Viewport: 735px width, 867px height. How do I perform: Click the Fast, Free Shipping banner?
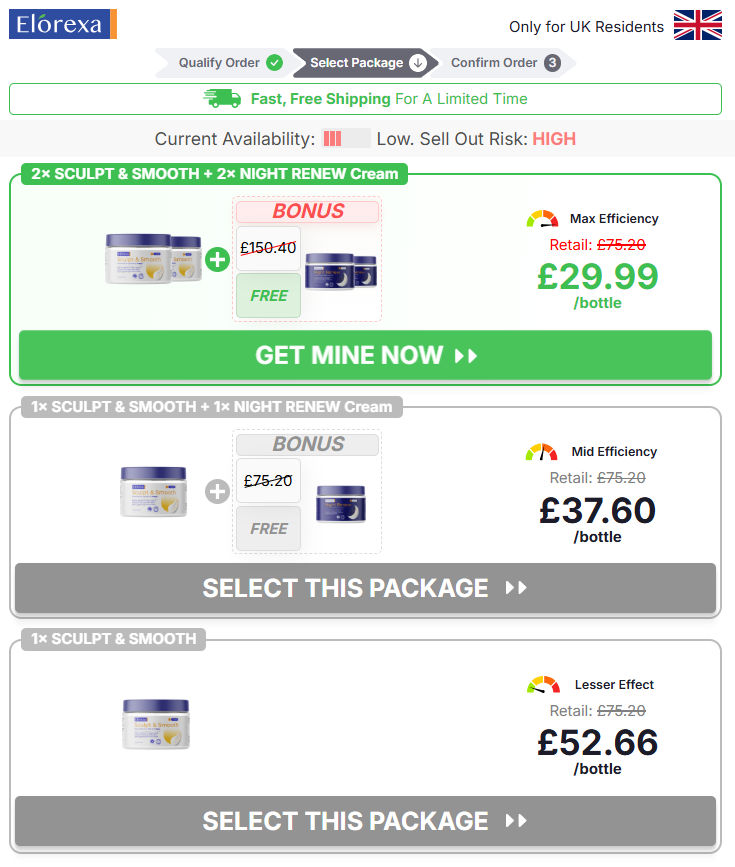[365, 99]
